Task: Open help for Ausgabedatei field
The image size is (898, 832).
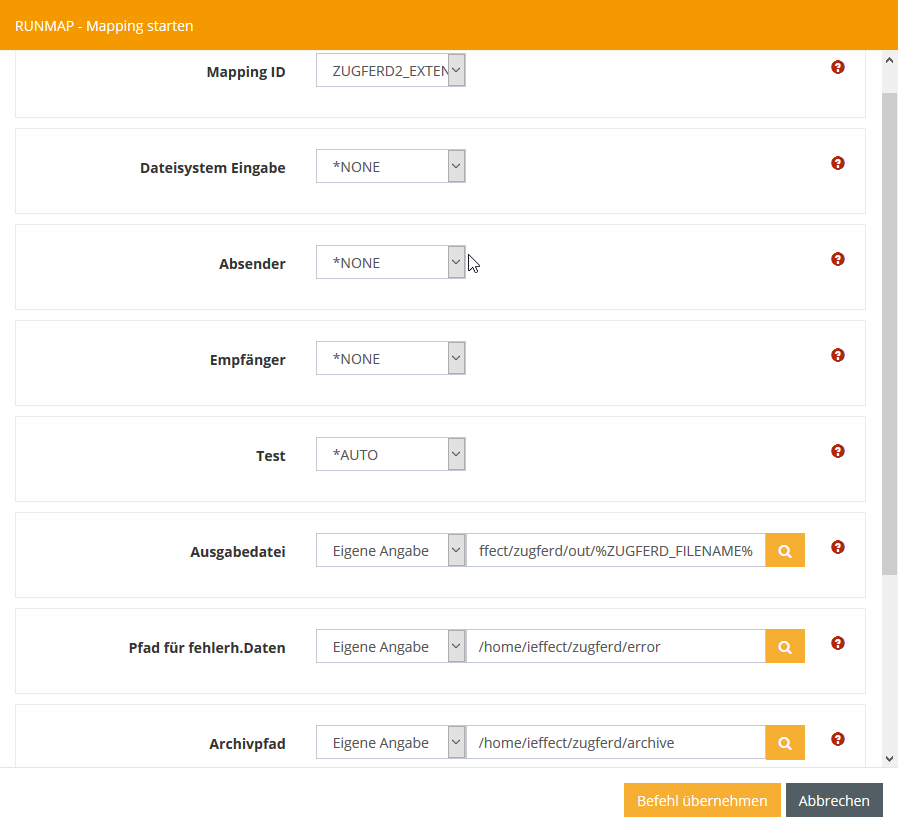Action: click(x=837, y=547)
